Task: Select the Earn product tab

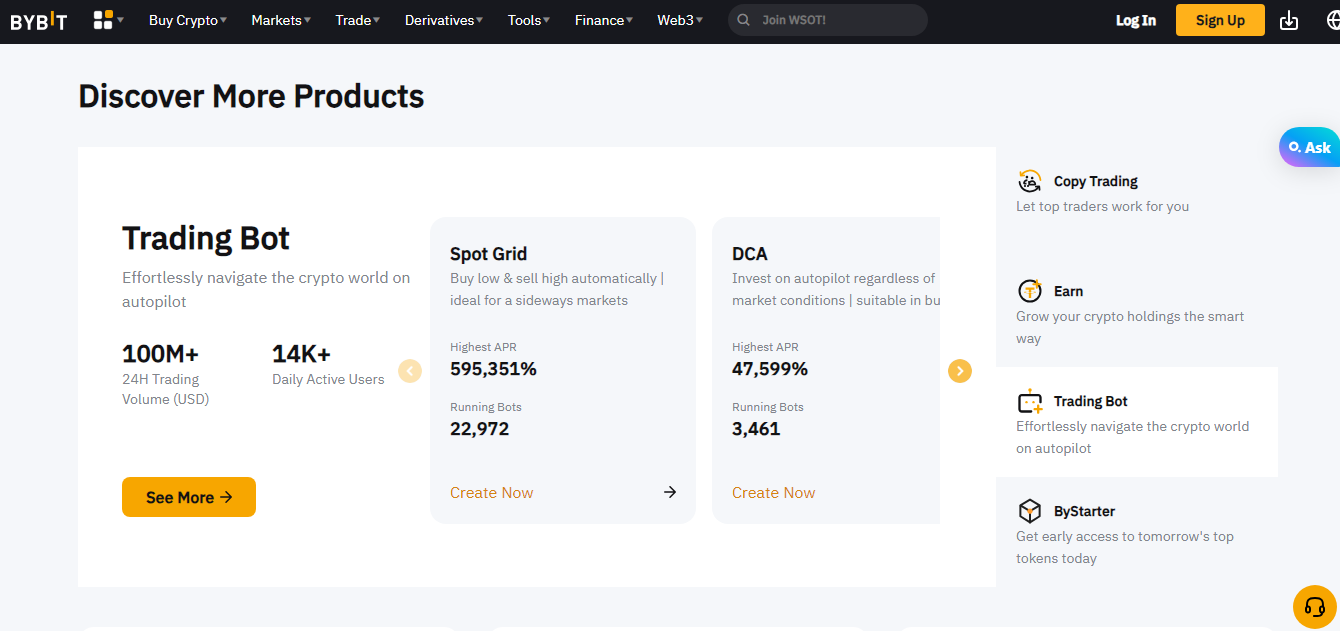Action: (x=1137, y=312)
